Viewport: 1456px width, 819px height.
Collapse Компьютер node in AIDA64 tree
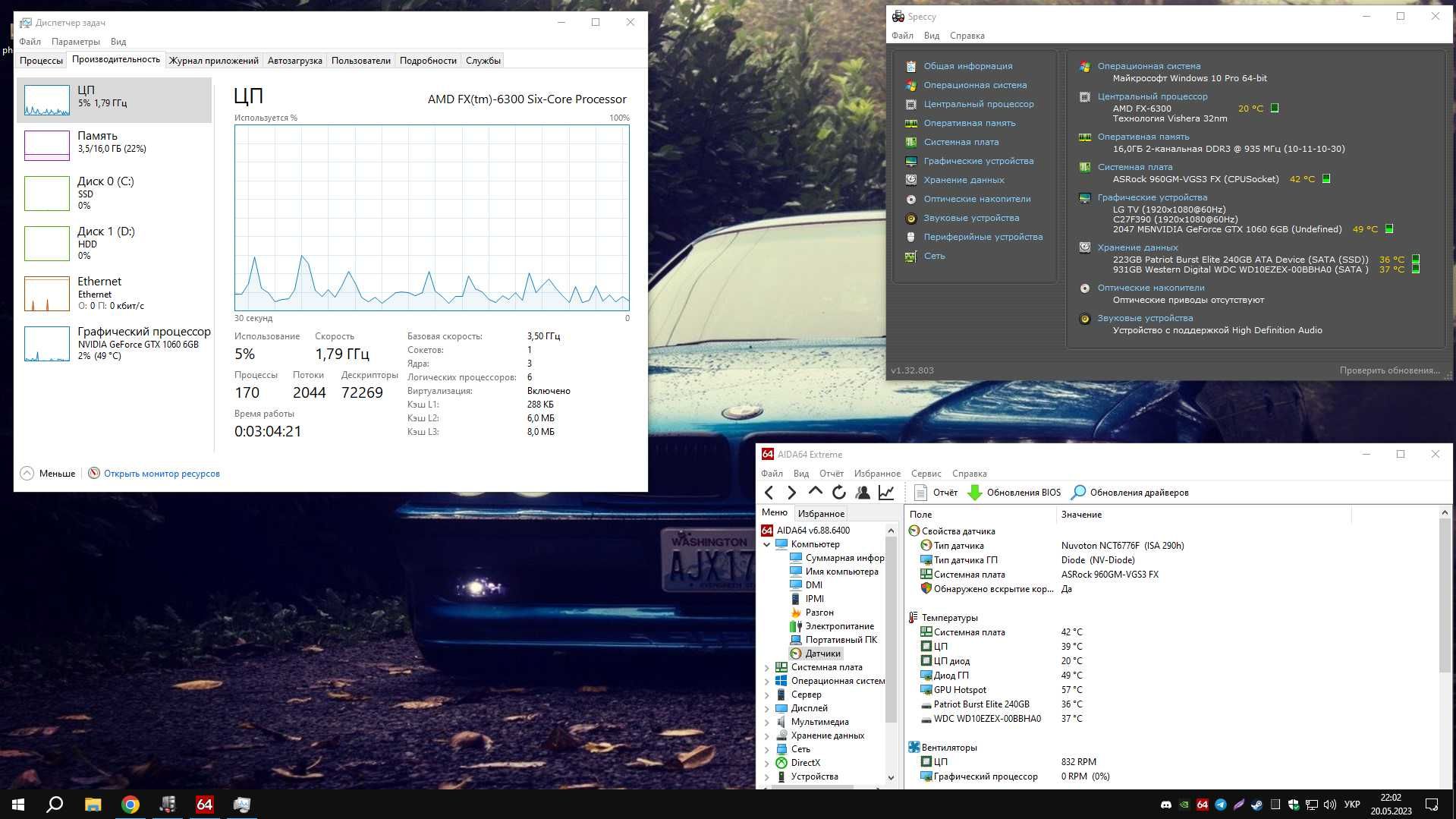tap(766, 544)
